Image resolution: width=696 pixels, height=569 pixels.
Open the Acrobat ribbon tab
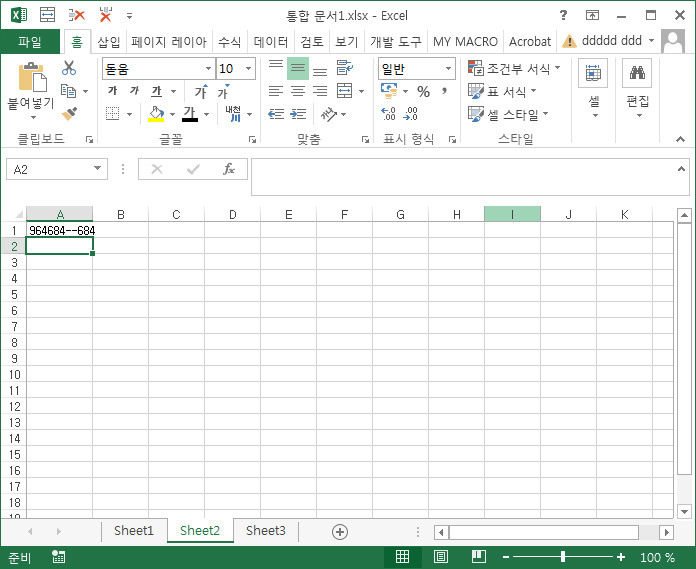tap(530, 42)
